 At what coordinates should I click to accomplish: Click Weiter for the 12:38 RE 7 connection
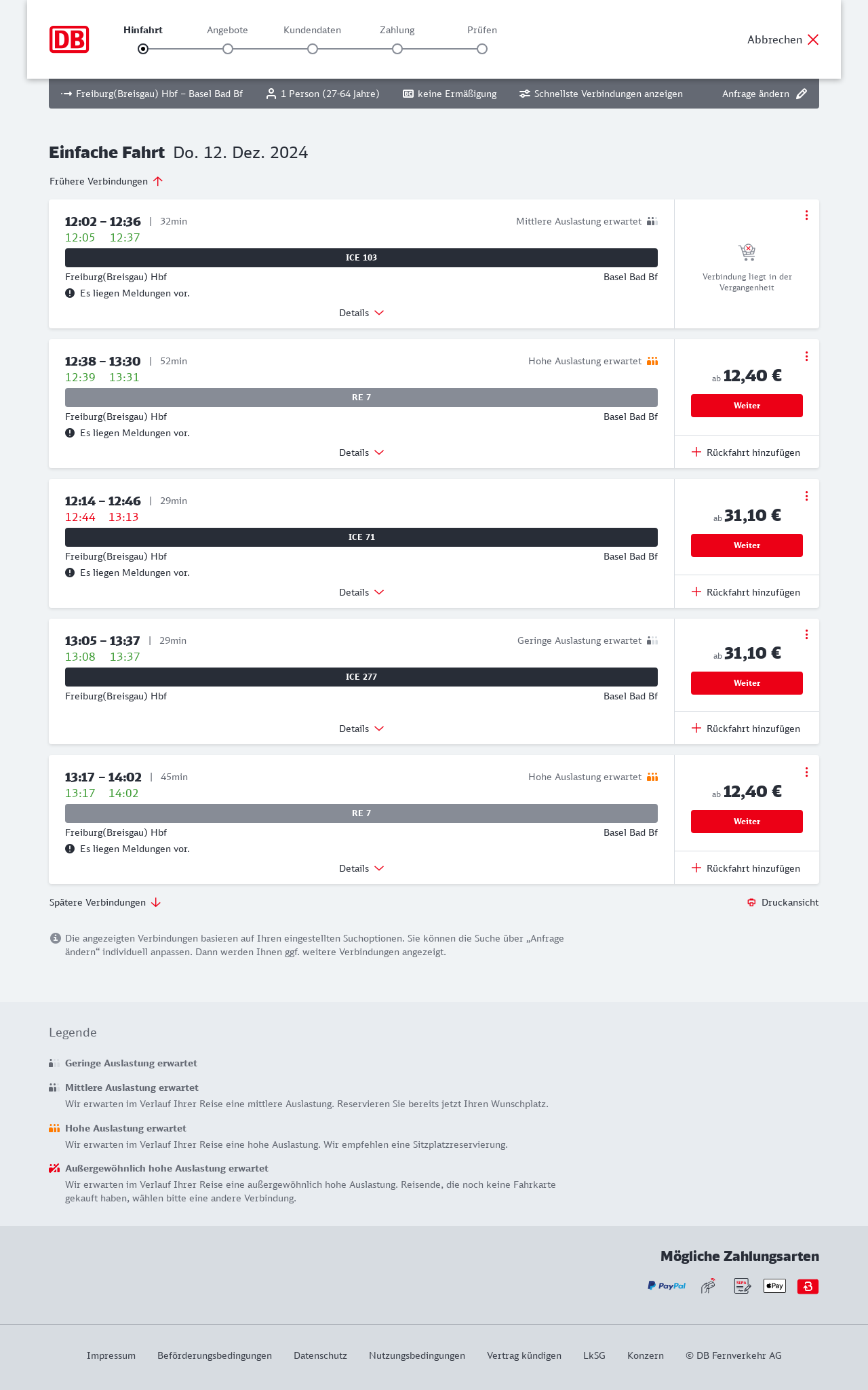(747, 406)
